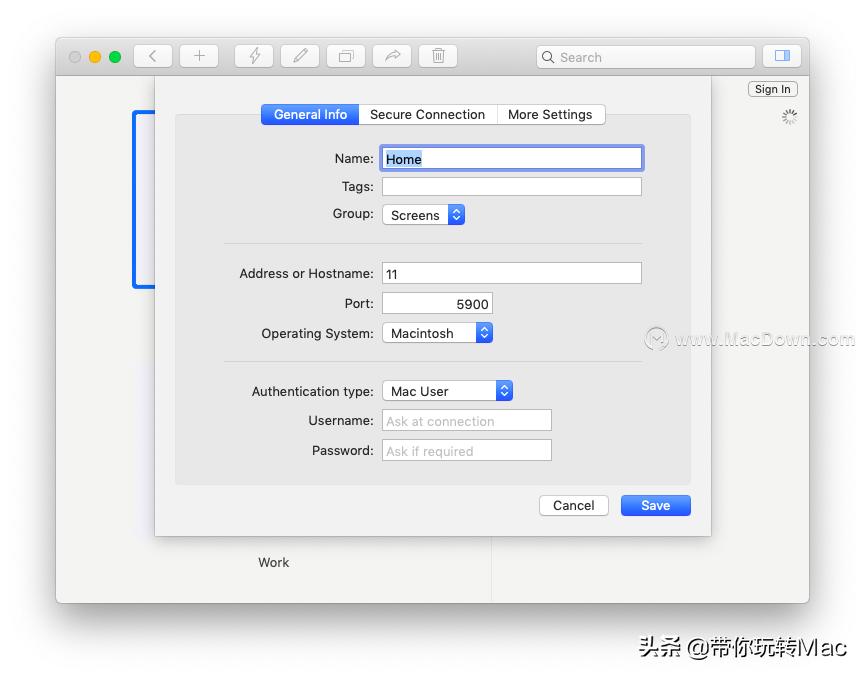Toggle the sidebar panel icon
This screenshot has width=865, height=677.
point(782,56)
